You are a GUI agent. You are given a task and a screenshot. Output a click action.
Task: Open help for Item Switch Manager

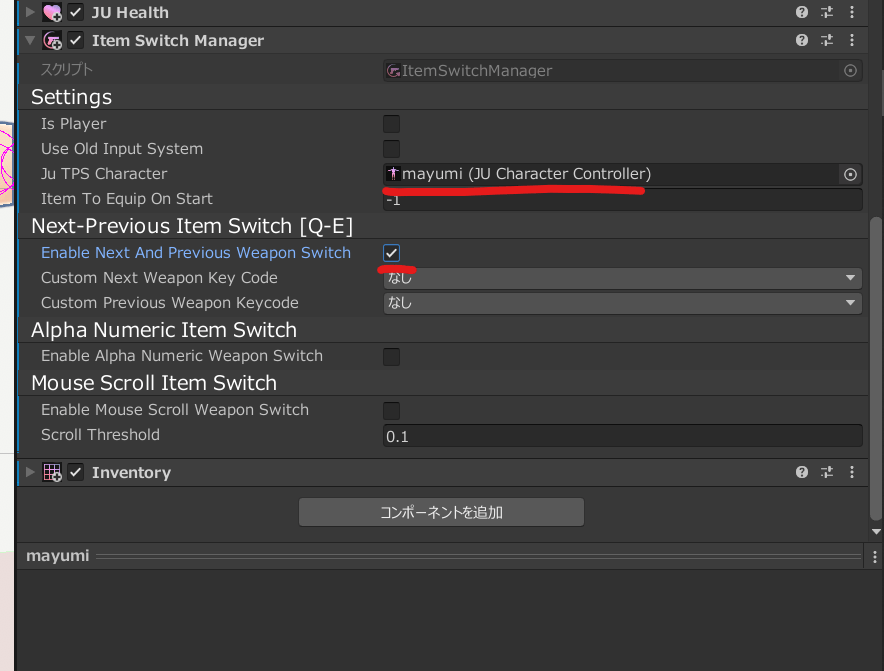[801, 40]
